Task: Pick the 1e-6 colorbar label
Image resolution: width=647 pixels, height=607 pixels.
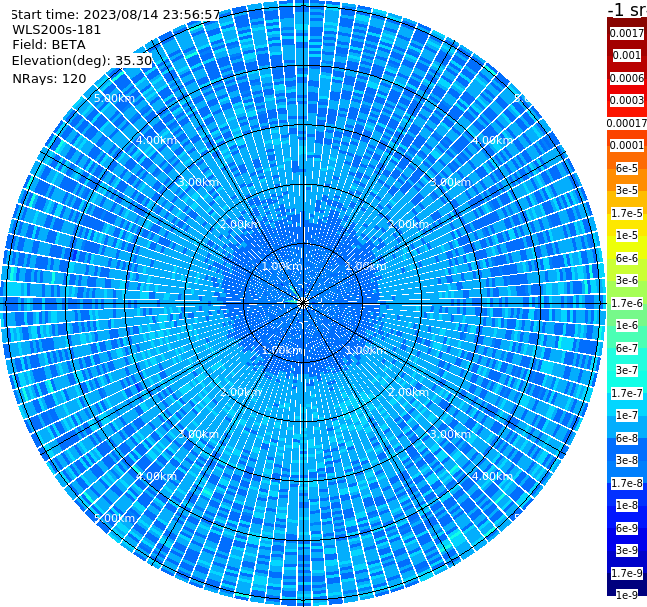Action: click(627, 325)
